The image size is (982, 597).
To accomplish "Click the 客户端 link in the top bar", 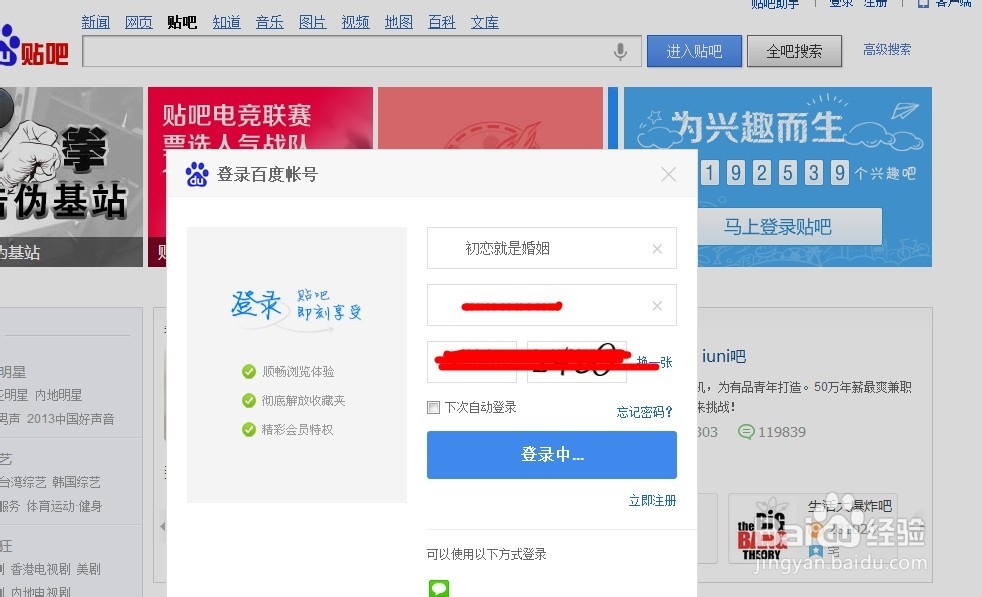I will pos(953,3).
